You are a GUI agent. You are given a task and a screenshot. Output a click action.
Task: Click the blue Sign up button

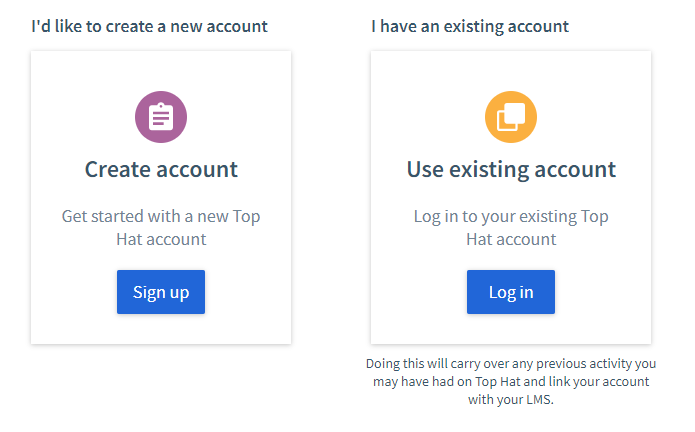[161, 292]
